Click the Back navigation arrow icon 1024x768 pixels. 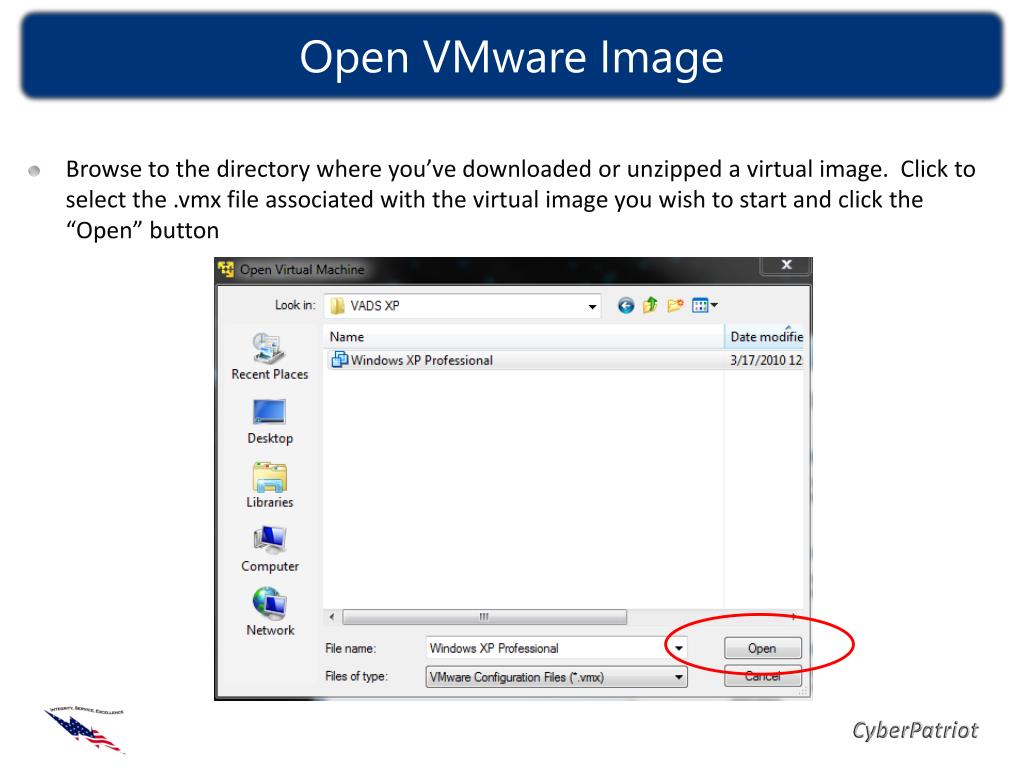tap(625, 306)
